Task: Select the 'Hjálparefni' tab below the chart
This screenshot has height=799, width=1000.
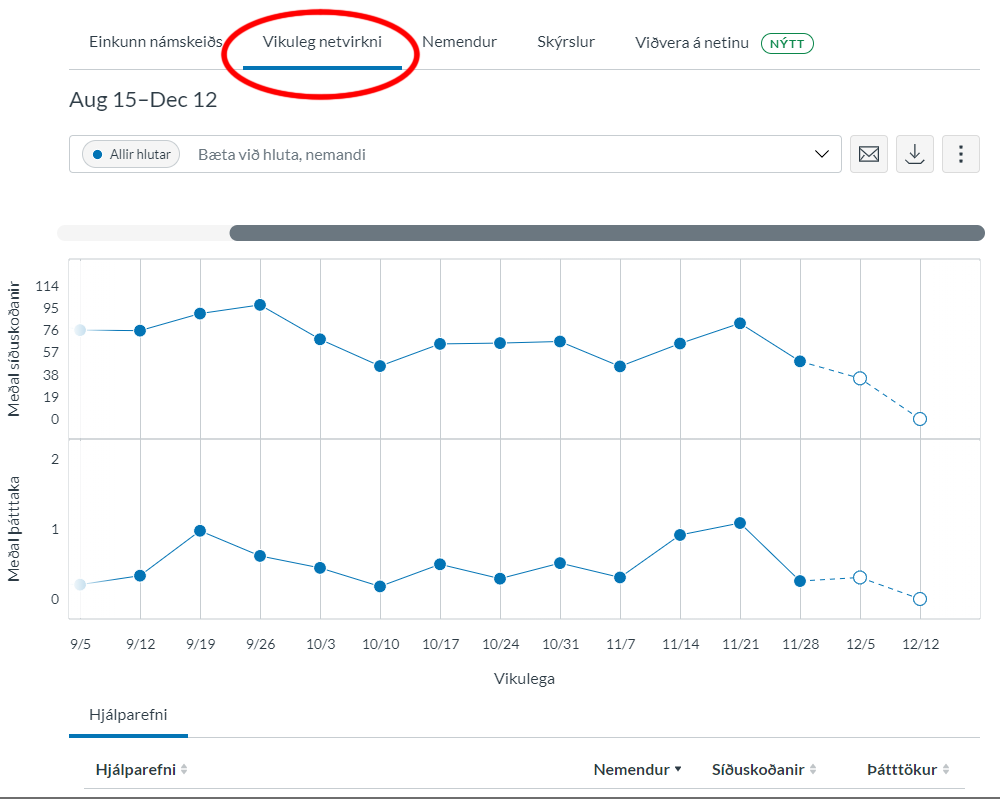Action: point(128,714)
